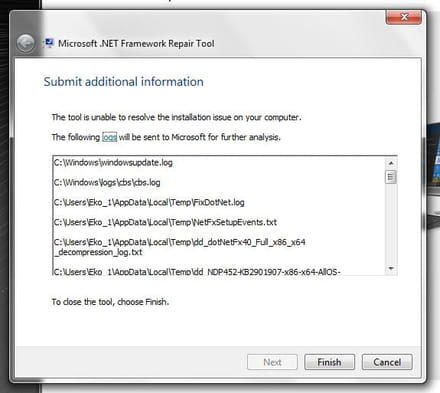Select the dd_dotNetFx40_Full decompression log entry
This screenshot has width=440, height=393.
tap(180, 247)
